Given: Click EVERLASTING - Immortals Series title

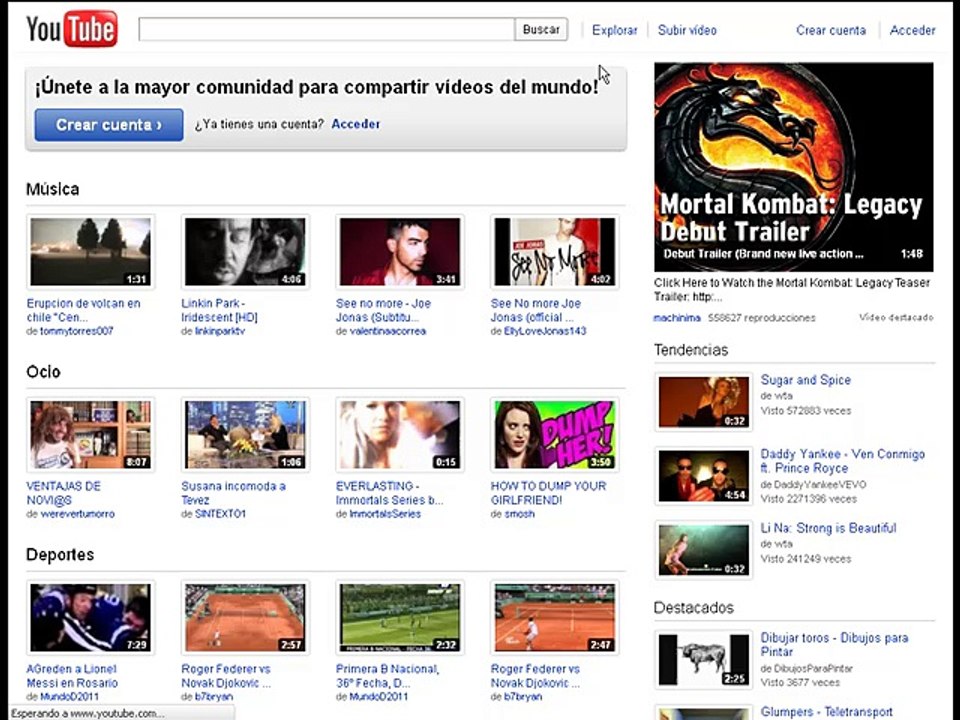Looking at the screenshot, I should click(389, 493).
